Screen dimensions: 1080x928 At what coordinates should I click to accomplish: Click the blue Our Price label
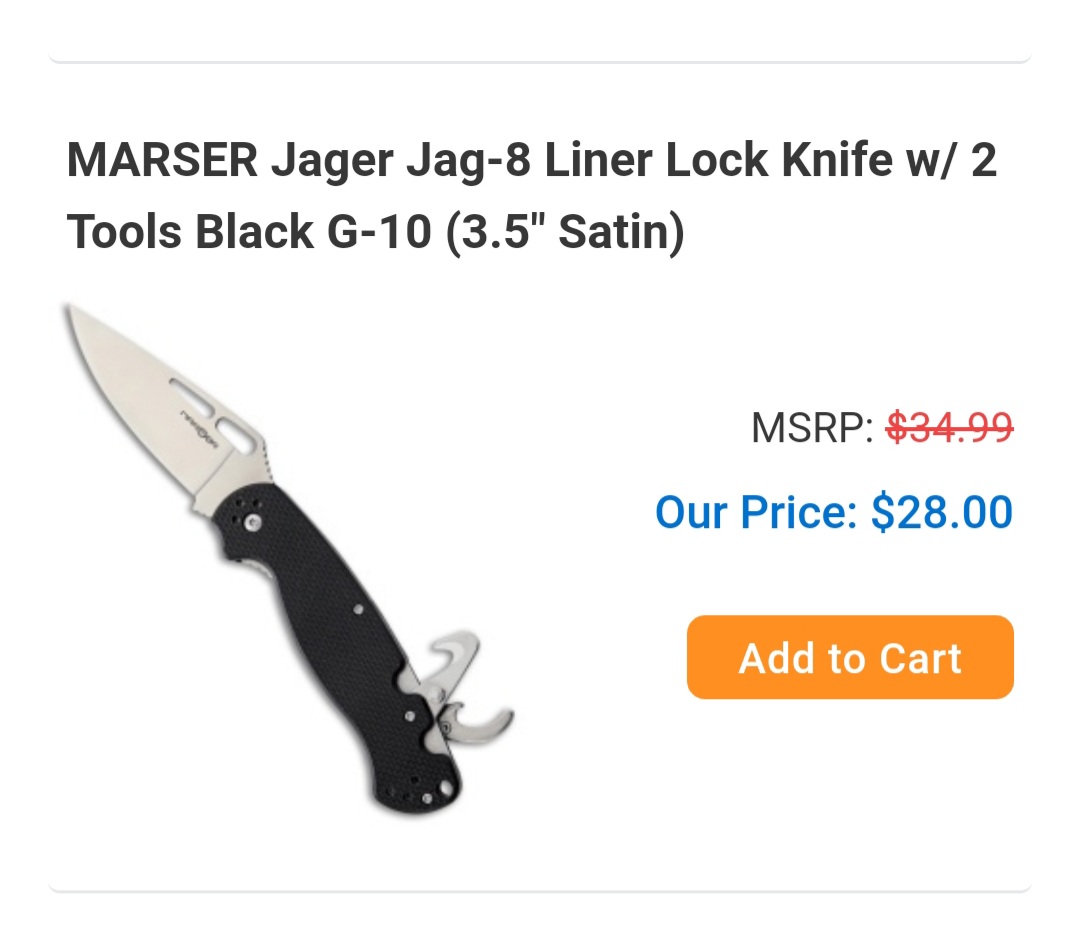[x=756, y=513]
